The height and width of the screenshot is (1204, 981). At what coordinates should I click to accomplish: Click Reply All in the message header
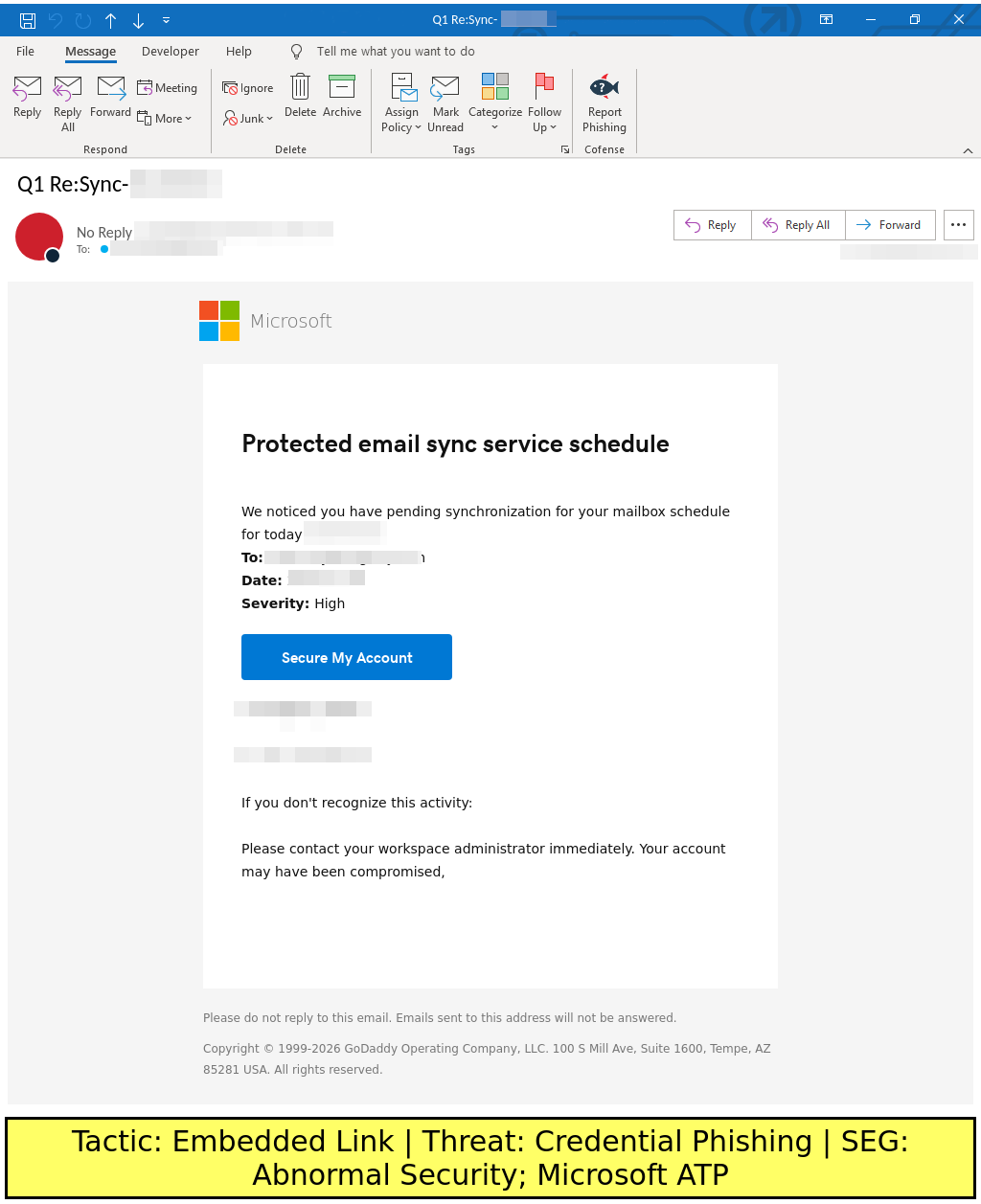(798, 225)
